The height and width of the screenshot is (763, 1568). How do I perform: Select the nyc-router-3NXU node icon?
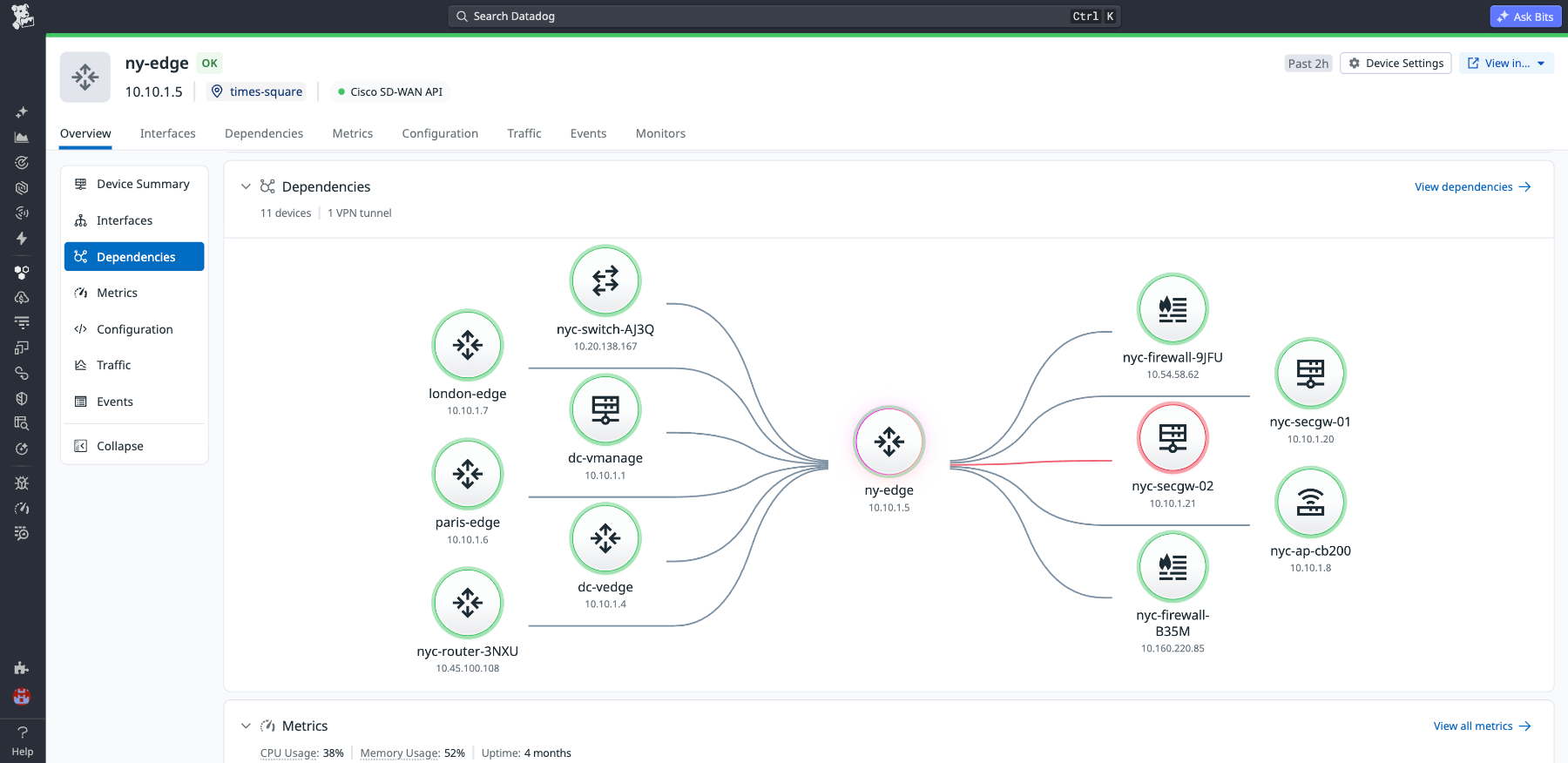point(468,603)
